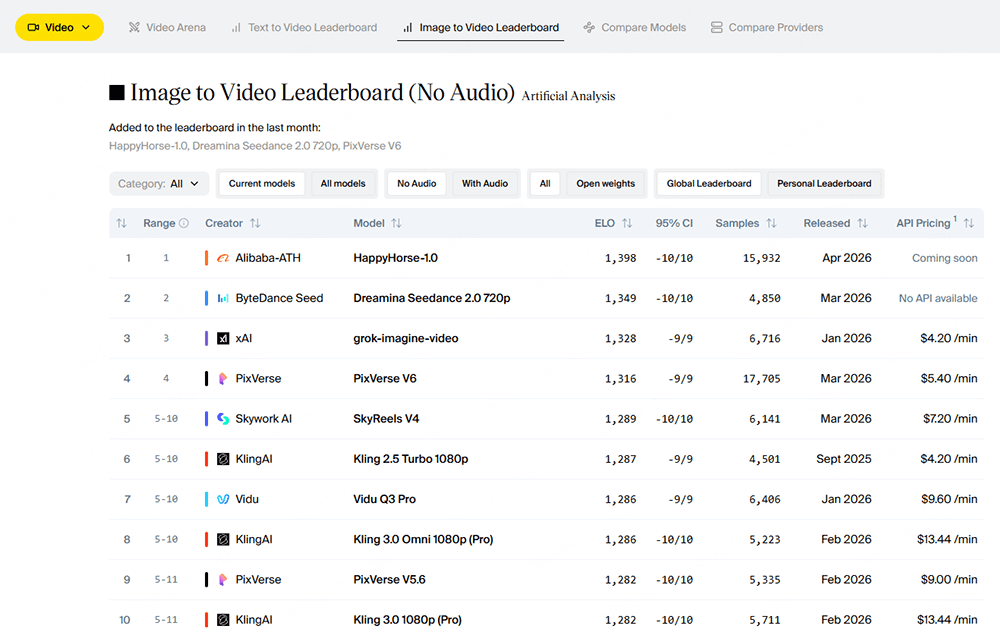Click the Vidu logo icon

coord(223,499)
